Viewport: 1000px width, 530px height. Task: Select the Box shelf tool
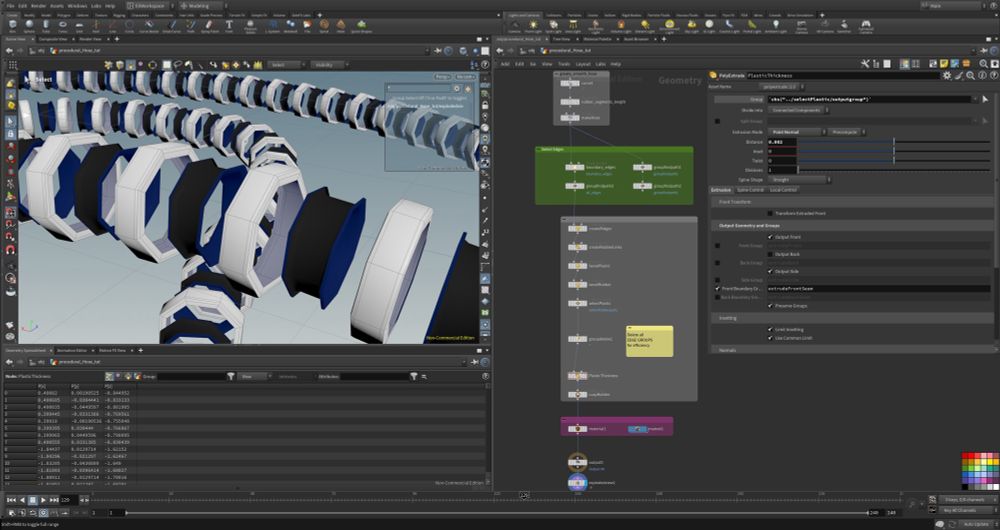(x=12, y=26)
